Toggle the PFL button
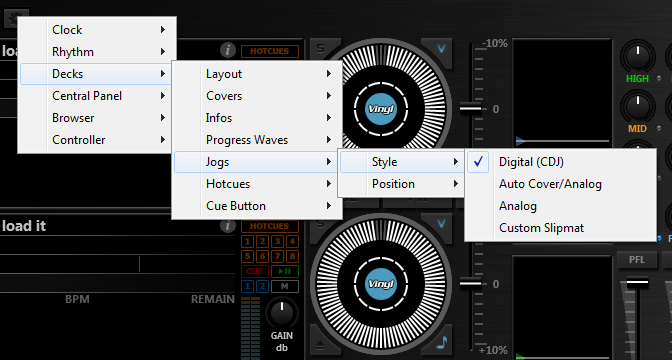Image resolution: width=672 pixels, height=360 pixels. tap(637, 260)
